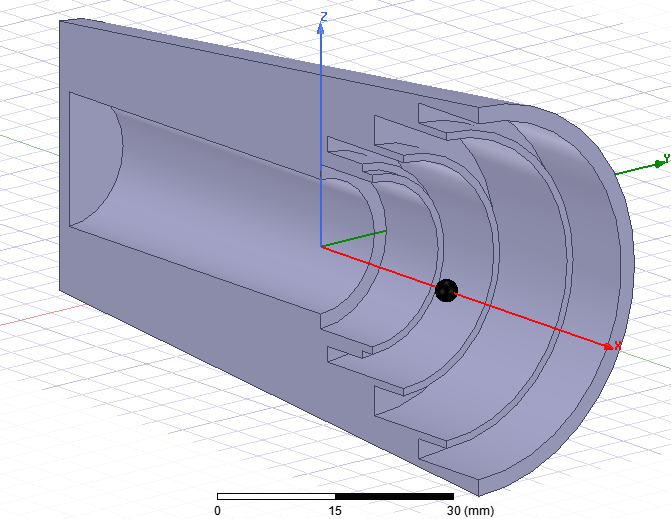Click the scale bar 0 label
The image size is (671, 519).
click(x=217, y=510)
